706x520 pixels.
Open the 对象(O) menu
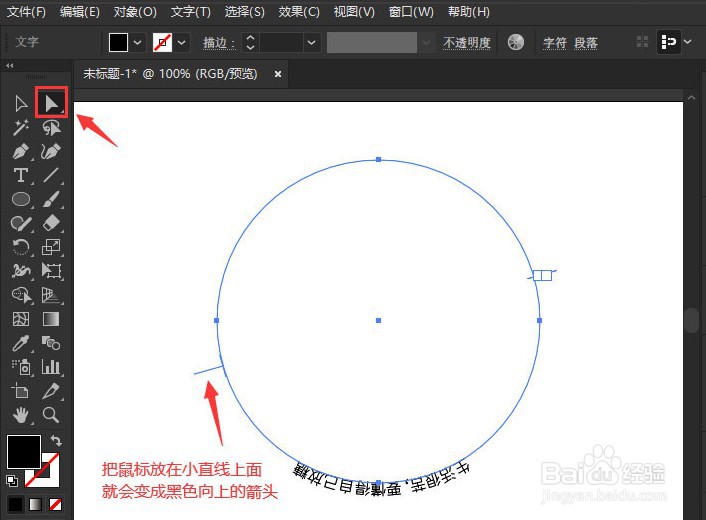tap(135, 12)
